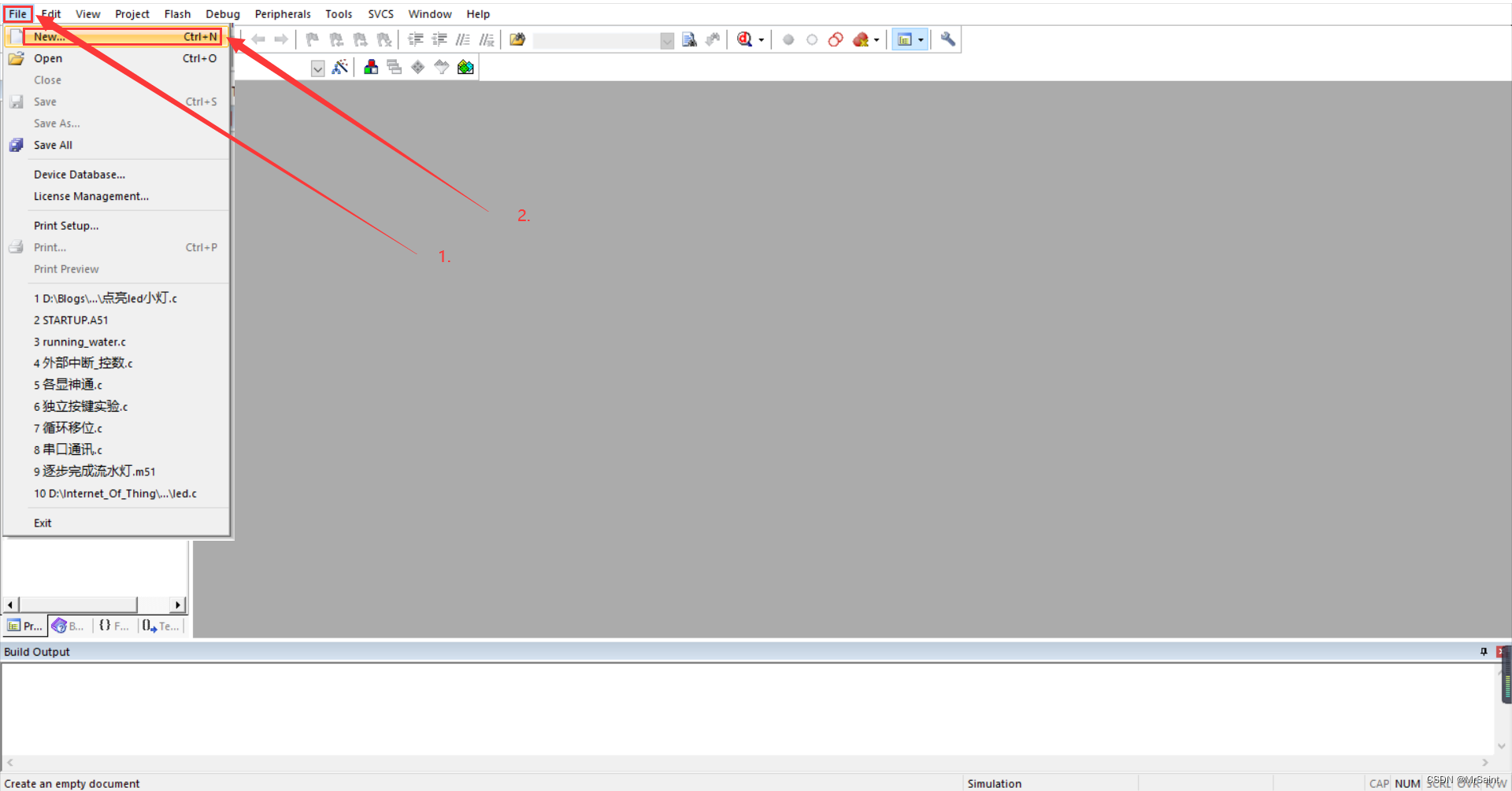The width and height of the screenshot is (1512, 791).
Task: Click the Indent selected lines icon
Action: coord(416,39)
